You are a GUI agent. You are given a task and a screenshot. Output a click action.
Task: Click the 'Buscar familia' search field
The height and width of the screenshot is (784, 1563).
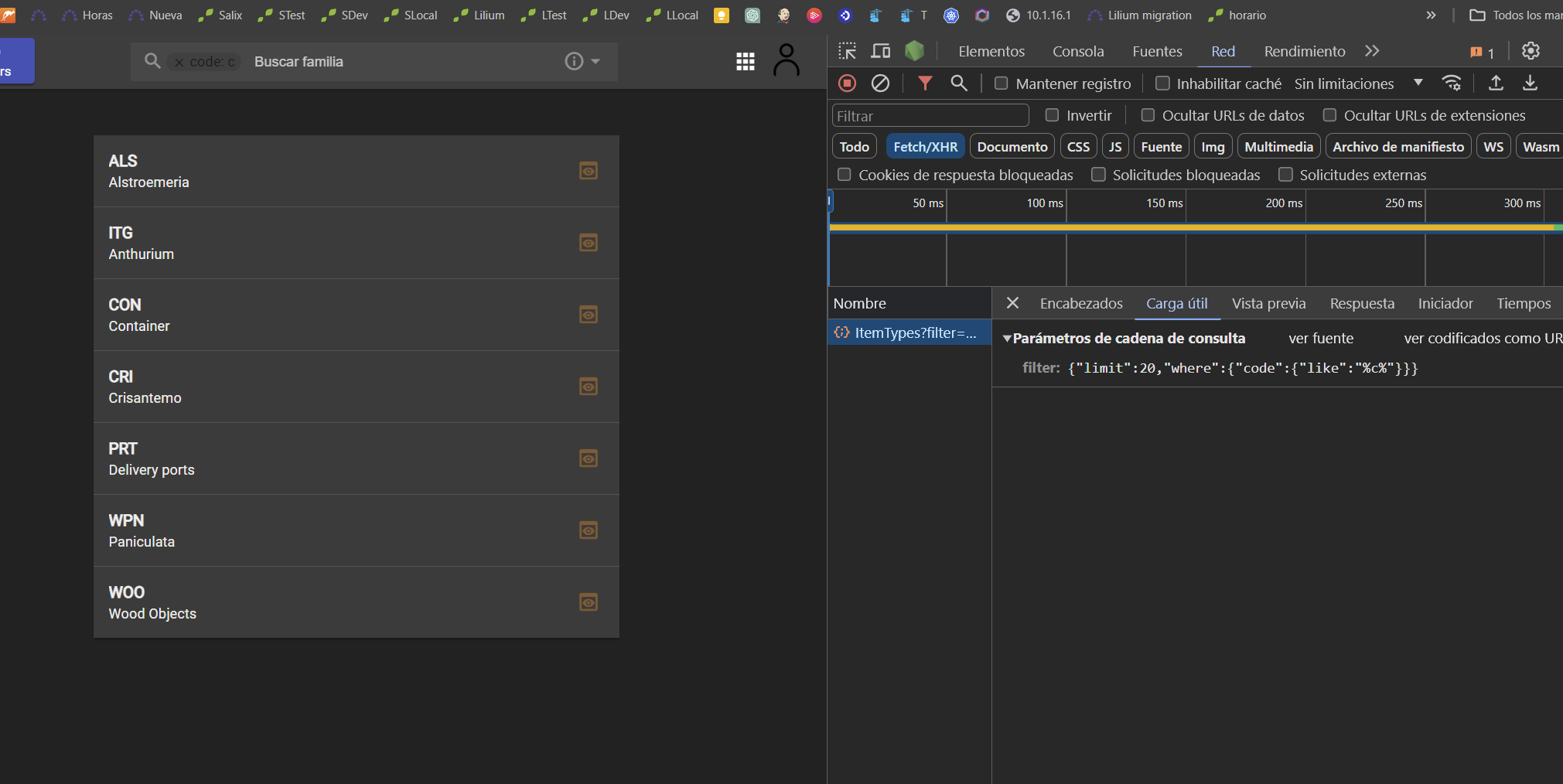[x=402, y=61]
